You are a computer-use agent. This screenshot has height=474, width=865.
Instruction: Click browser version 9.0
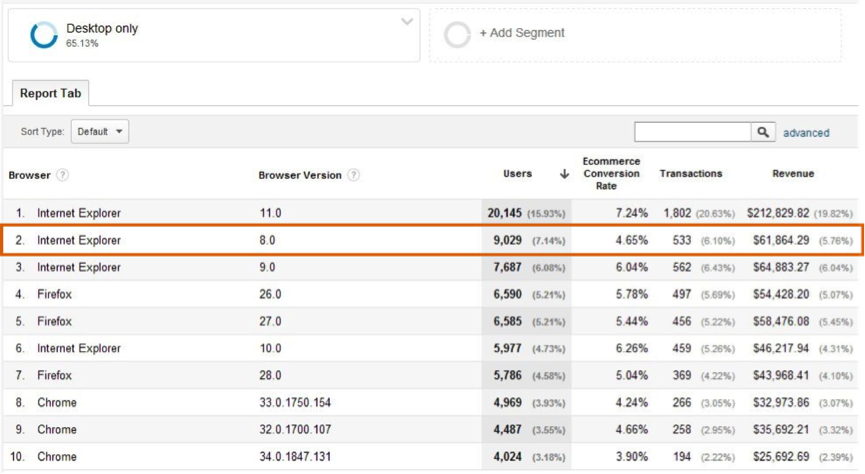tap(268, 267)
